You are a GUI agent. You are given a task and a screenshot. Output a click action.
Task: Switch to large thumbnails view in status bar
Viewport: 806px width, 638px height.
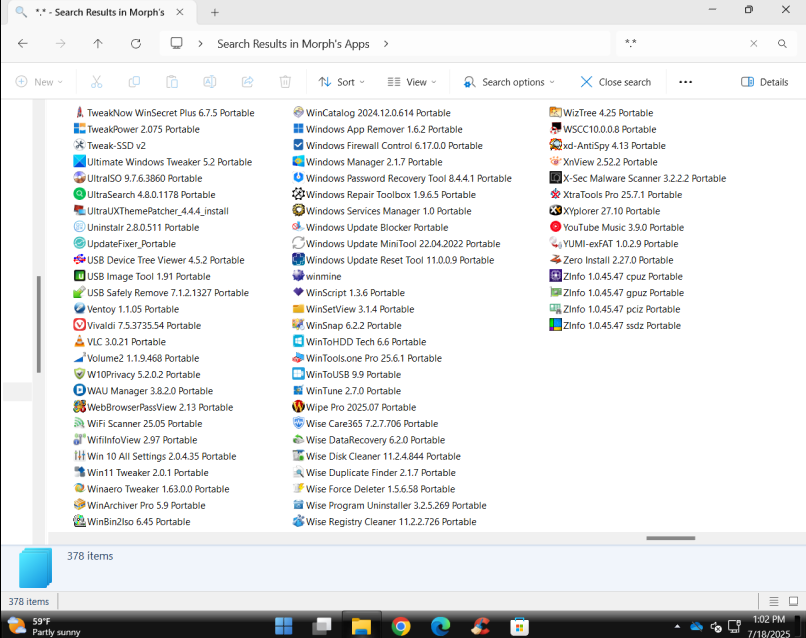pos(793,601)
